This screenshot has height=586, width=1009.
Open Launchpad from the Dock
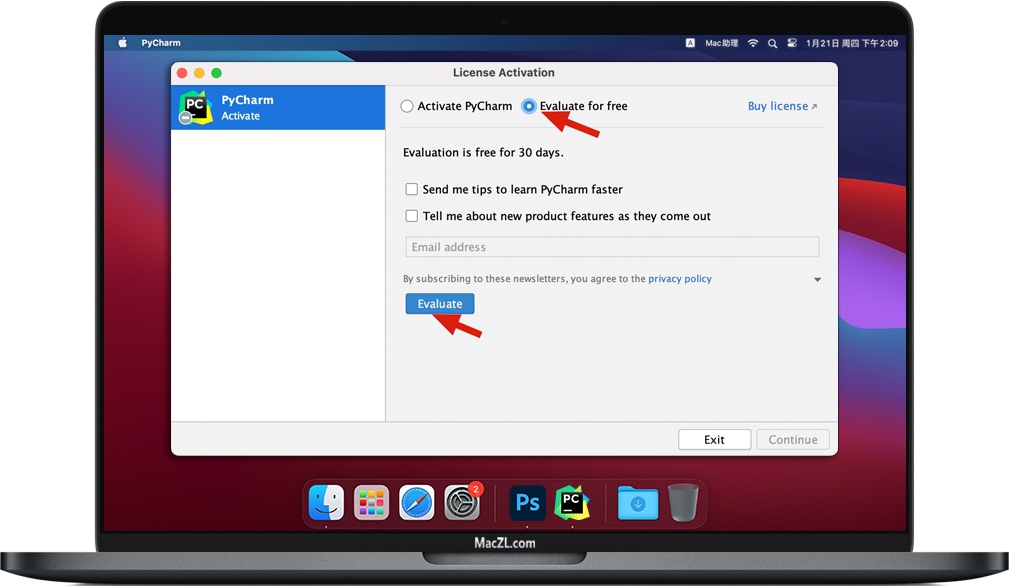371,502
